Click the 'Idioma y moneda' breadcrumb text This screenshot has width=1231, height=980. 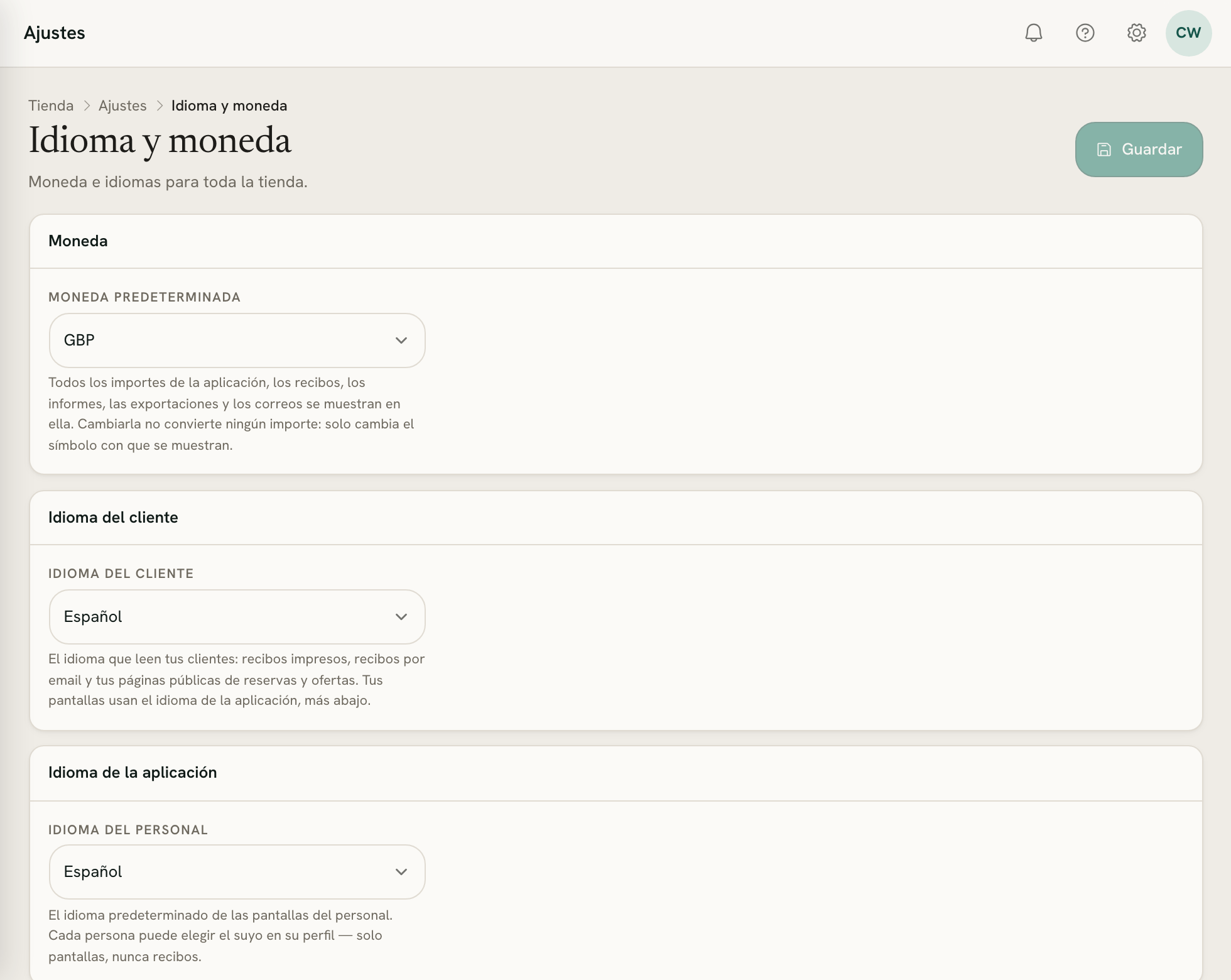[x=229, y=106]
